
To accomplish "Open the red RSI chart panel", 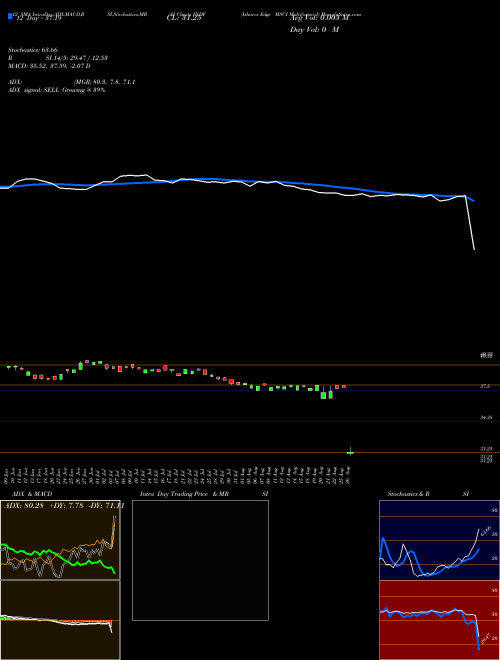I will tap(439, 620).
